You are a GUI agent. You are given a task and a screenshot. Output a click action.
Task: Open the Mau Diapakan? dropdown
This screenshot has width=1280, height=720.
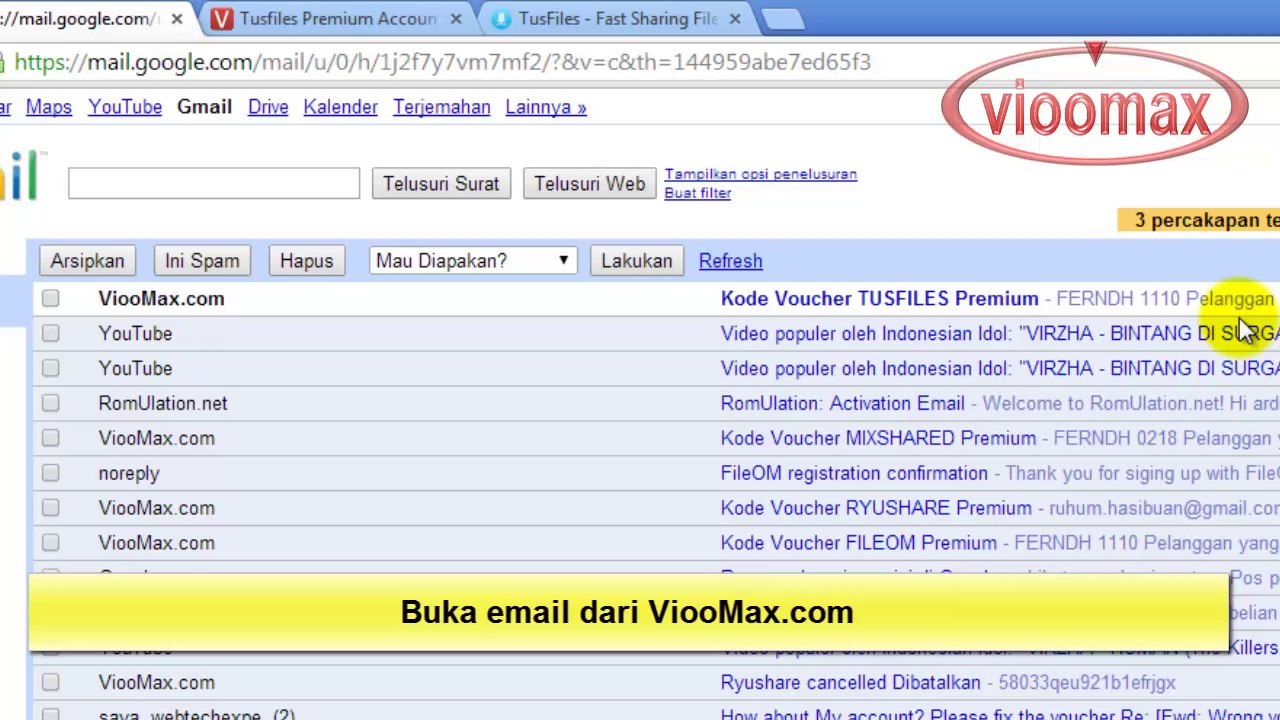point(473,261)
